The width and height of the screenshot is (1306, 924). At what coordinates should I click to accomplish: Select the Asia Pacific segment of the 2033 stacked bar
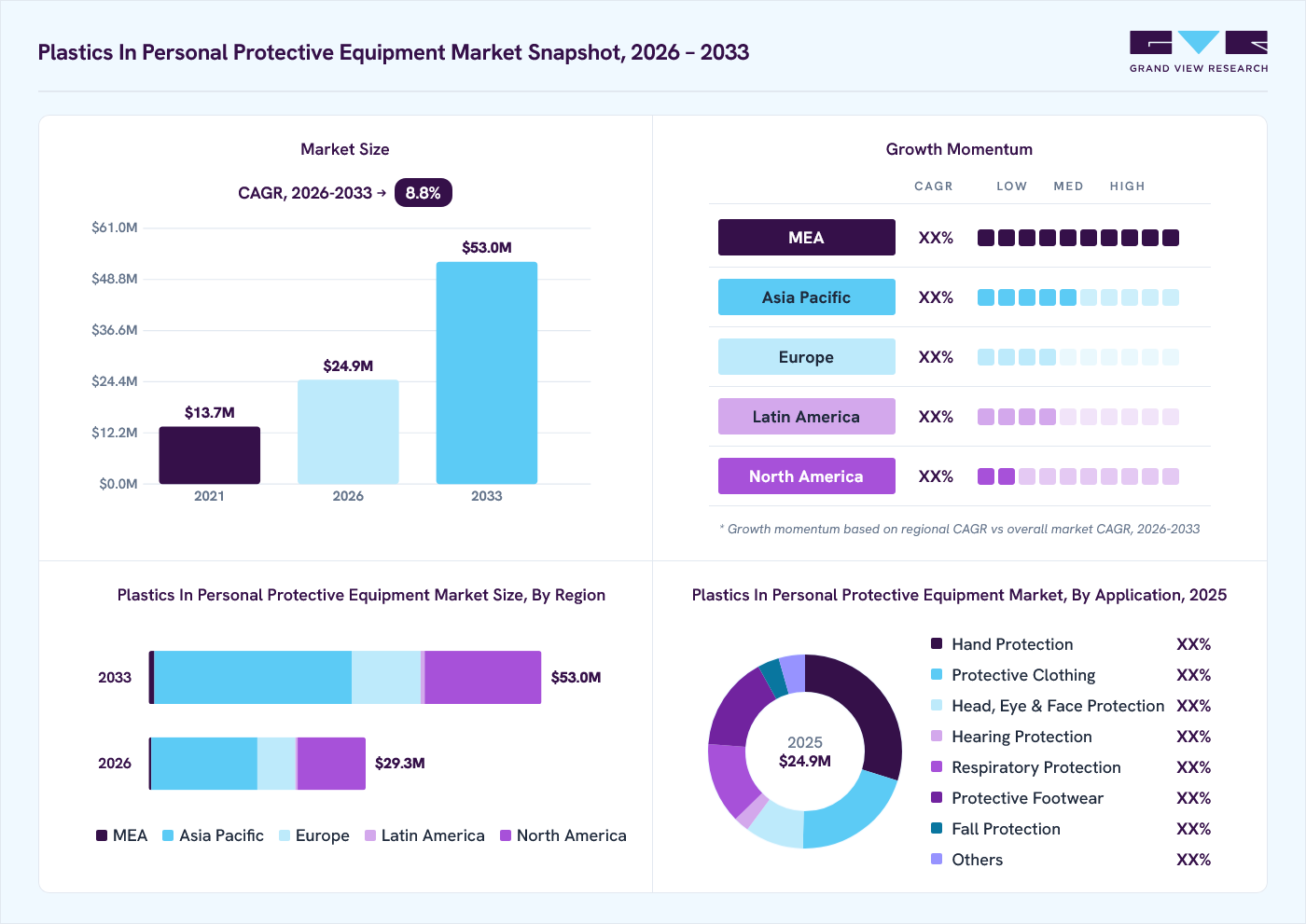tap(253, 678)
